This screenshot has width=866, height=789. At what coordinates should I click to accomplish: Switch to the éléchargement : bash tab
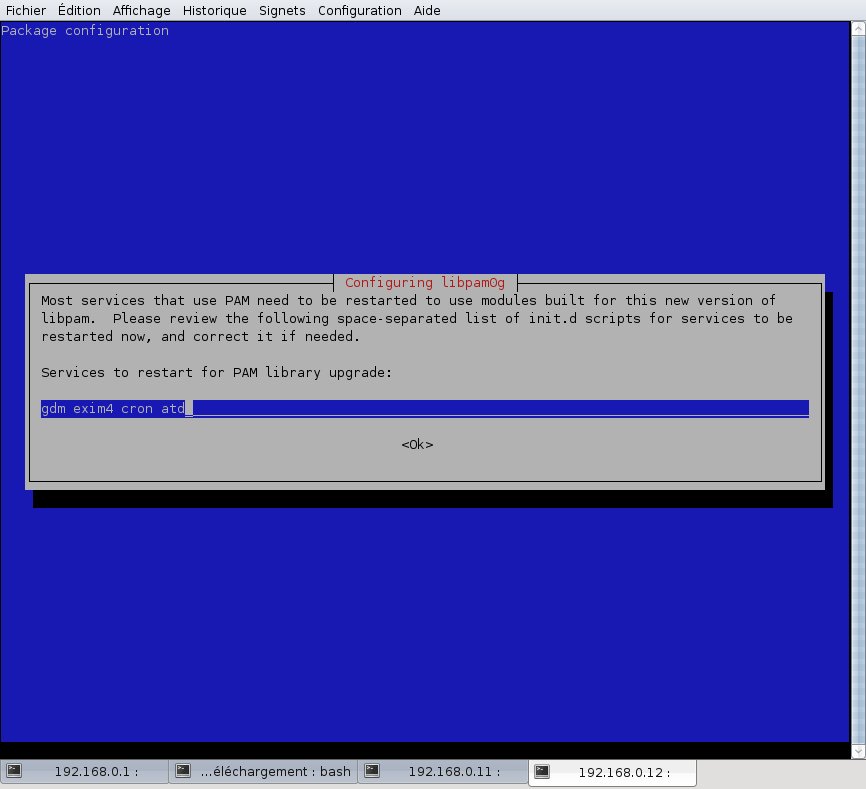[x=275, y=771]
